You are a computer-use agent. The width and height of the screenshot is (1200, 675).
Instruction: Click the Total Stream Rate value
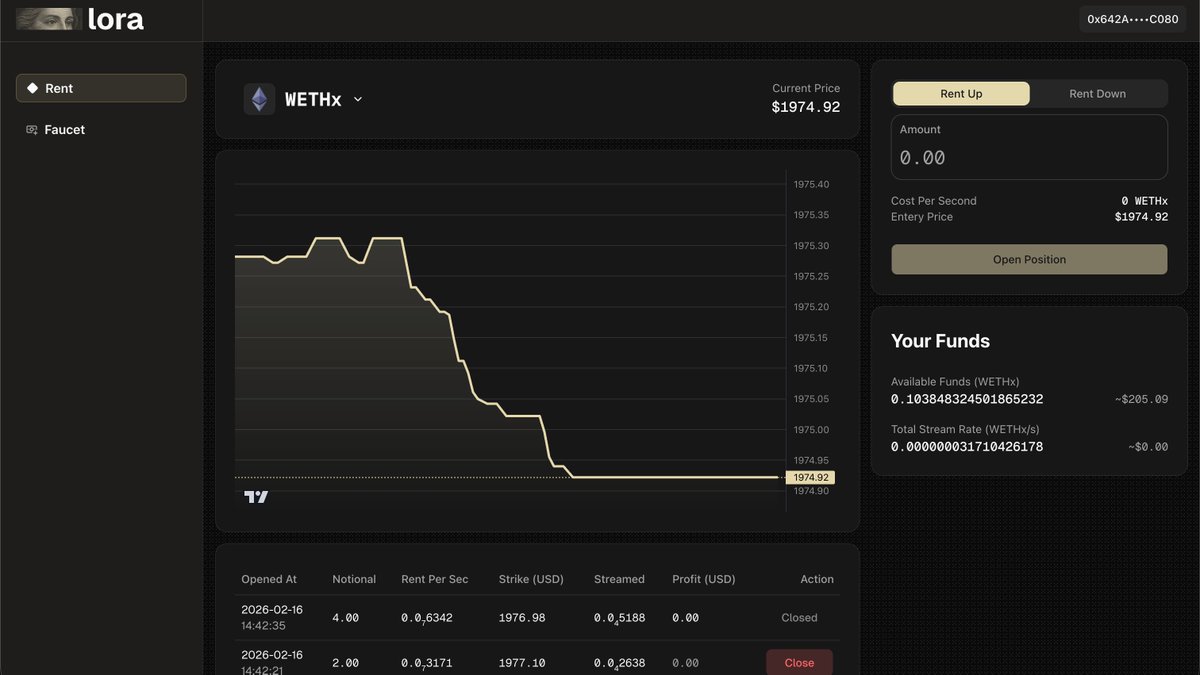[969, 447]
